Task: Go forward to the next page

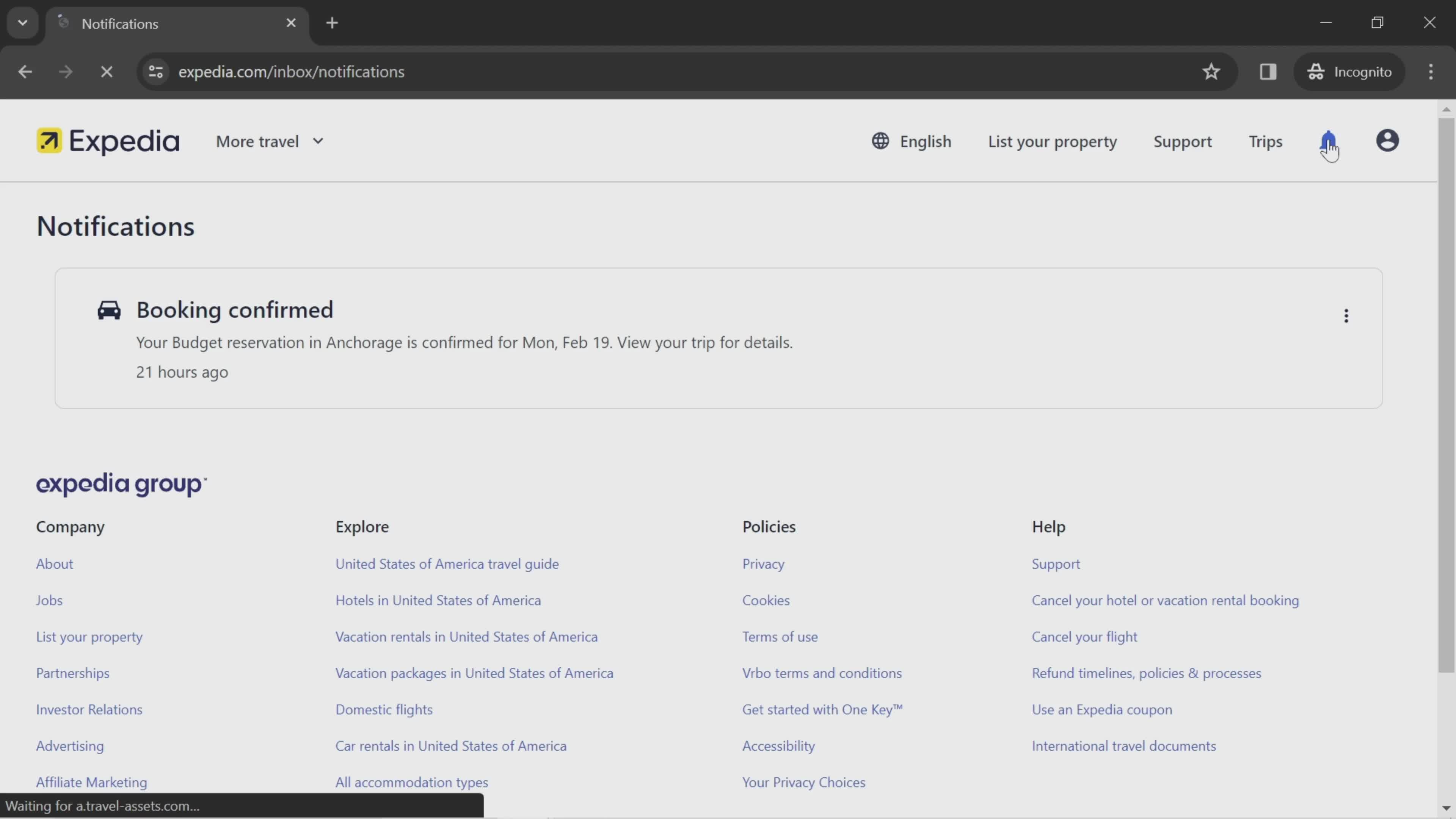Action: (66, 72)
